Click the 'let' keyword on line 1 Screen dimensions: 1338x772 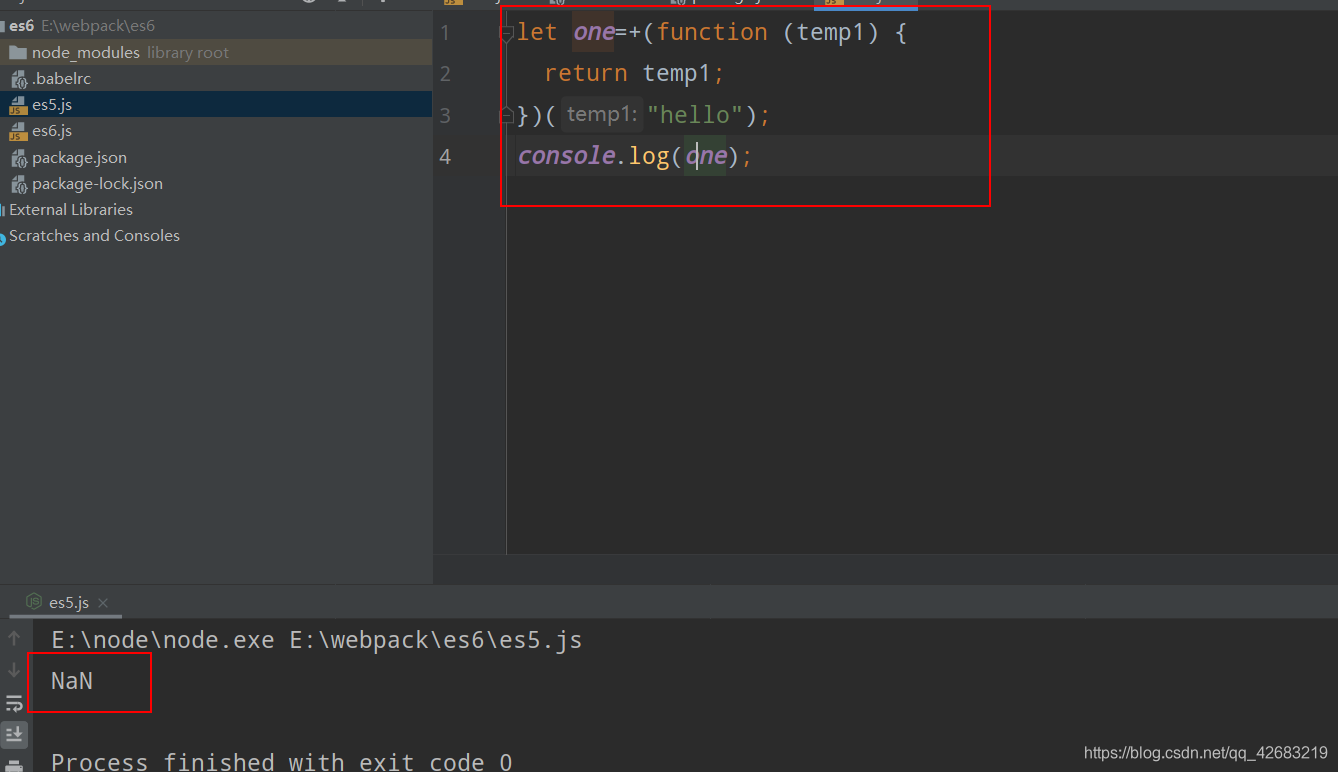click(x=537, y=32)
